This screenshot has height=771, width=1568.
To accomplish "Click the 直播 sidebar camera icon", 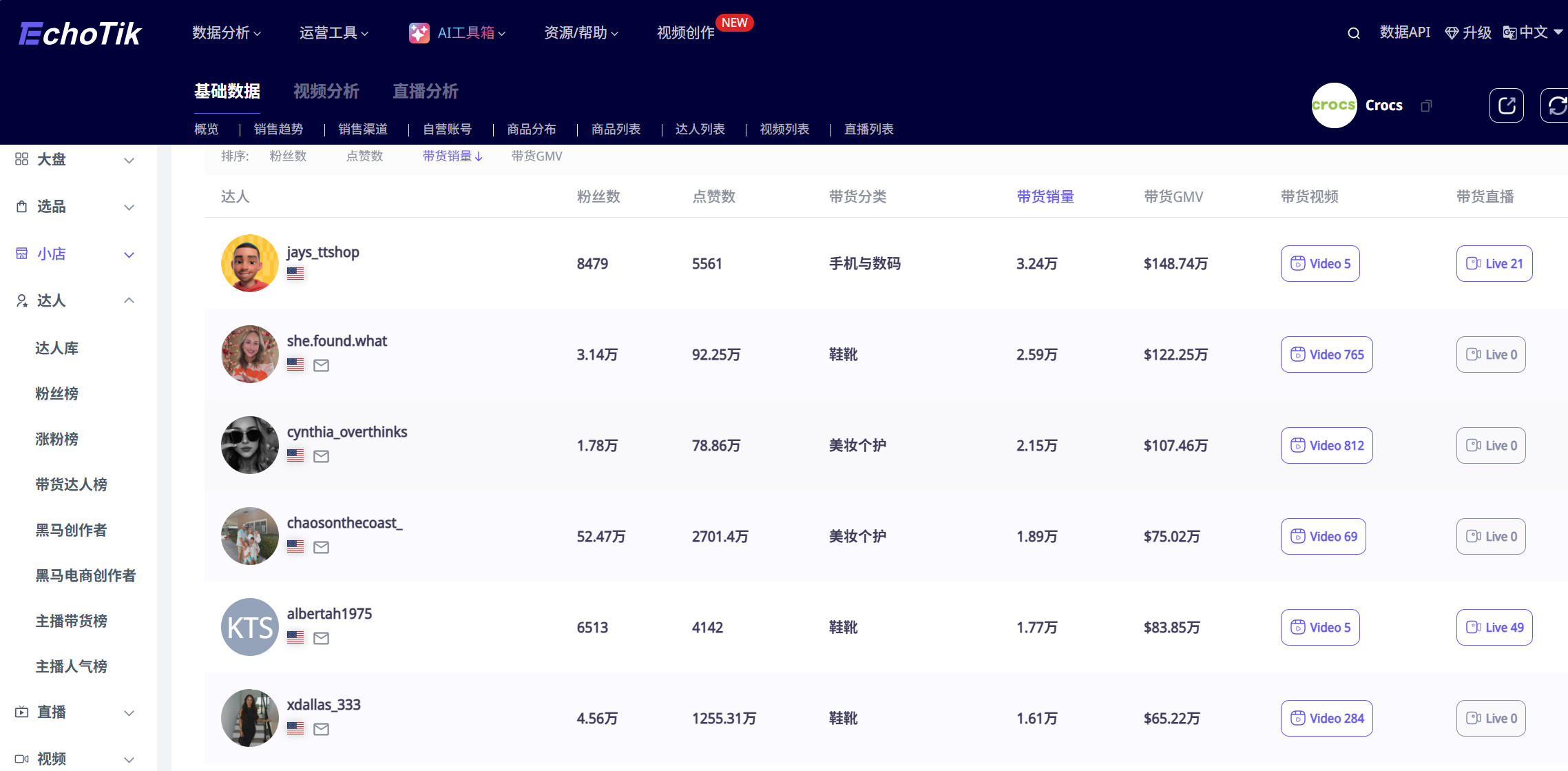I will 21,712.
